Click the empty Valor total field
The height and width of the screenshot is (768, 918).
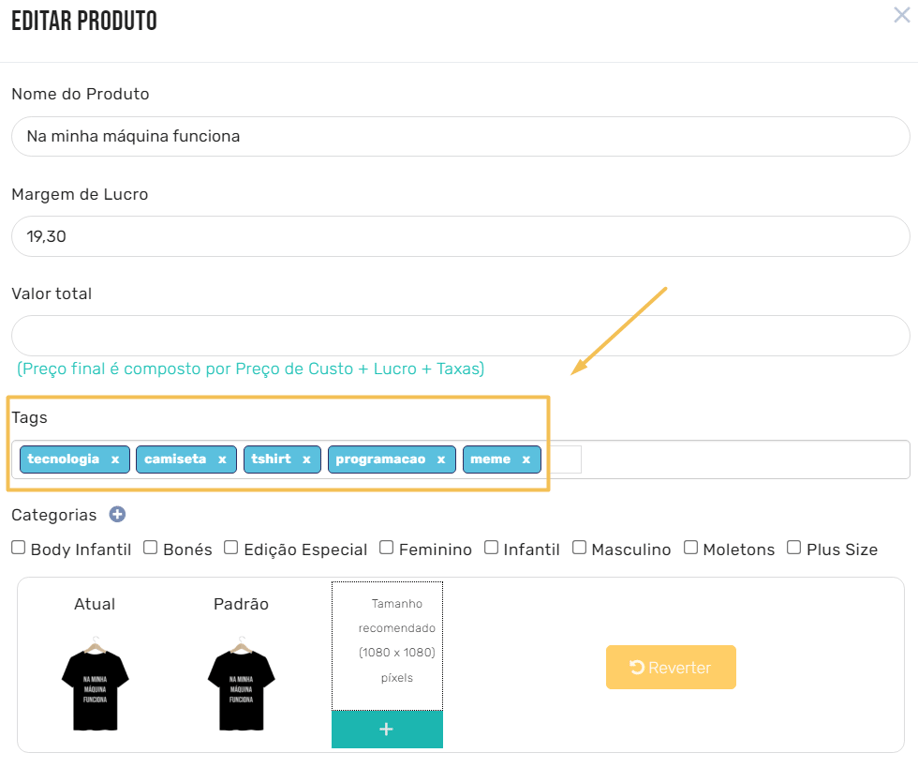460,336
